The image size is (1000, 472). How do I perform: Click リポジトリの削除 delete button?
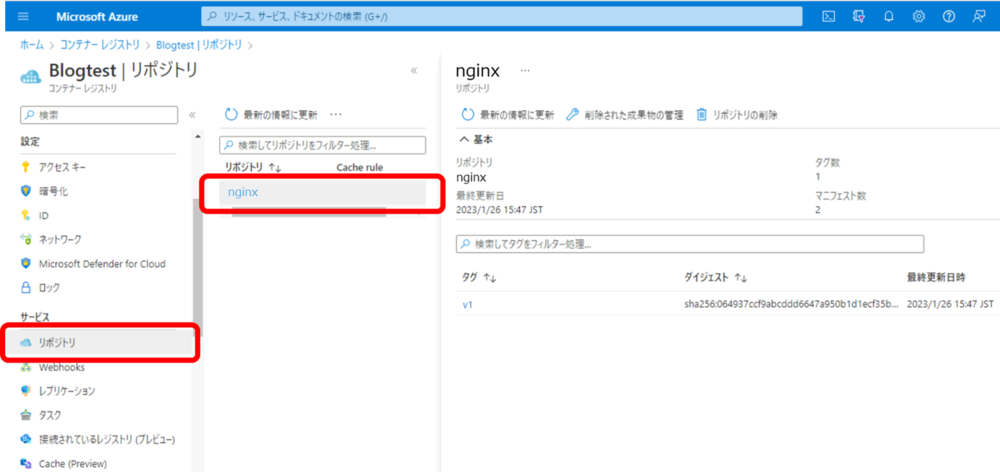[x=737, y=115]
